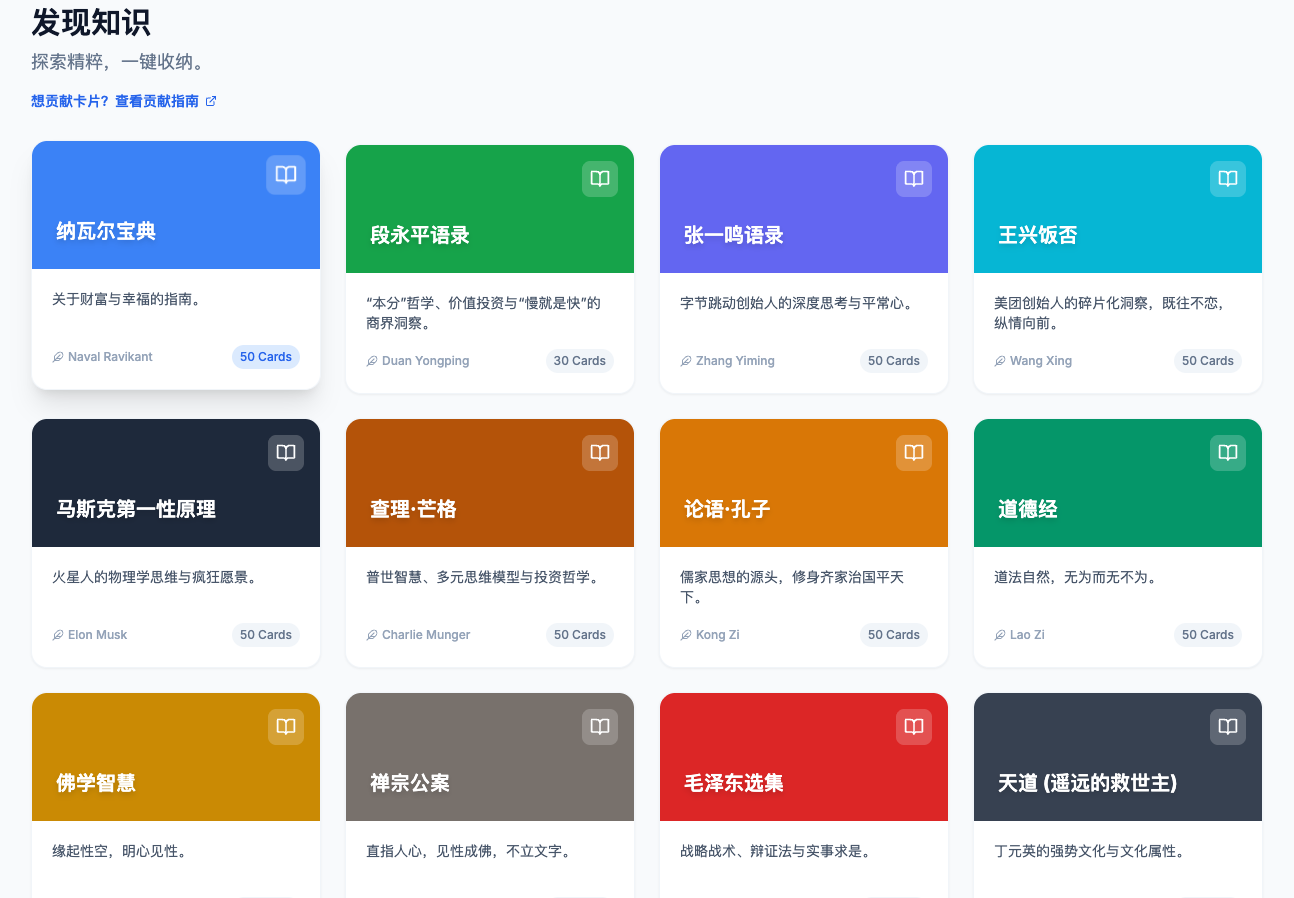
Task: Click the 30 Cards badge on 段永平语录
Action: click(580, 361)
